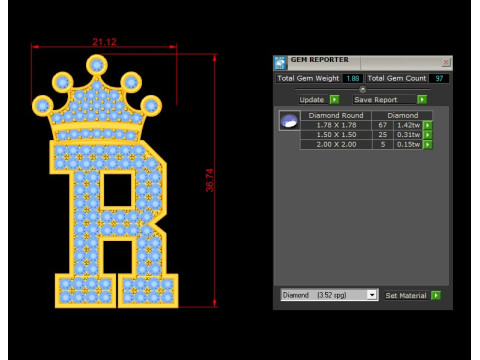Image resolution: width=480 pixels, height=360 pixels.
Task: Select the 2.00 X 2.00 size cell
Action: click(336, 144)
